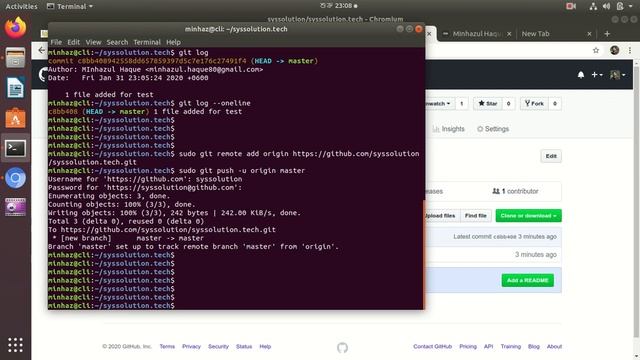
Task: Open the Security footer link
Action: click(218, 347)
